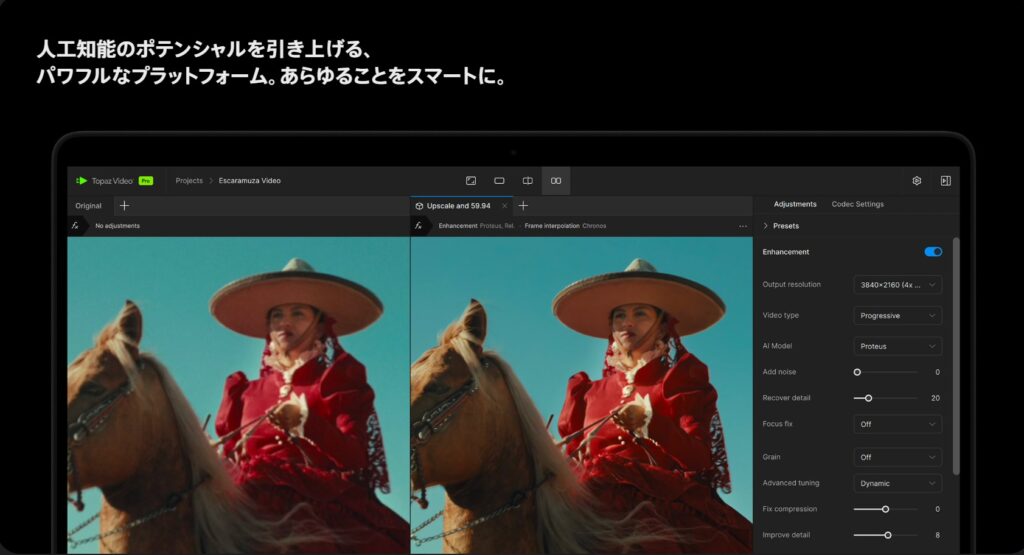
Task: Turn off the Enhancement toggle
Action: point(933,252)
